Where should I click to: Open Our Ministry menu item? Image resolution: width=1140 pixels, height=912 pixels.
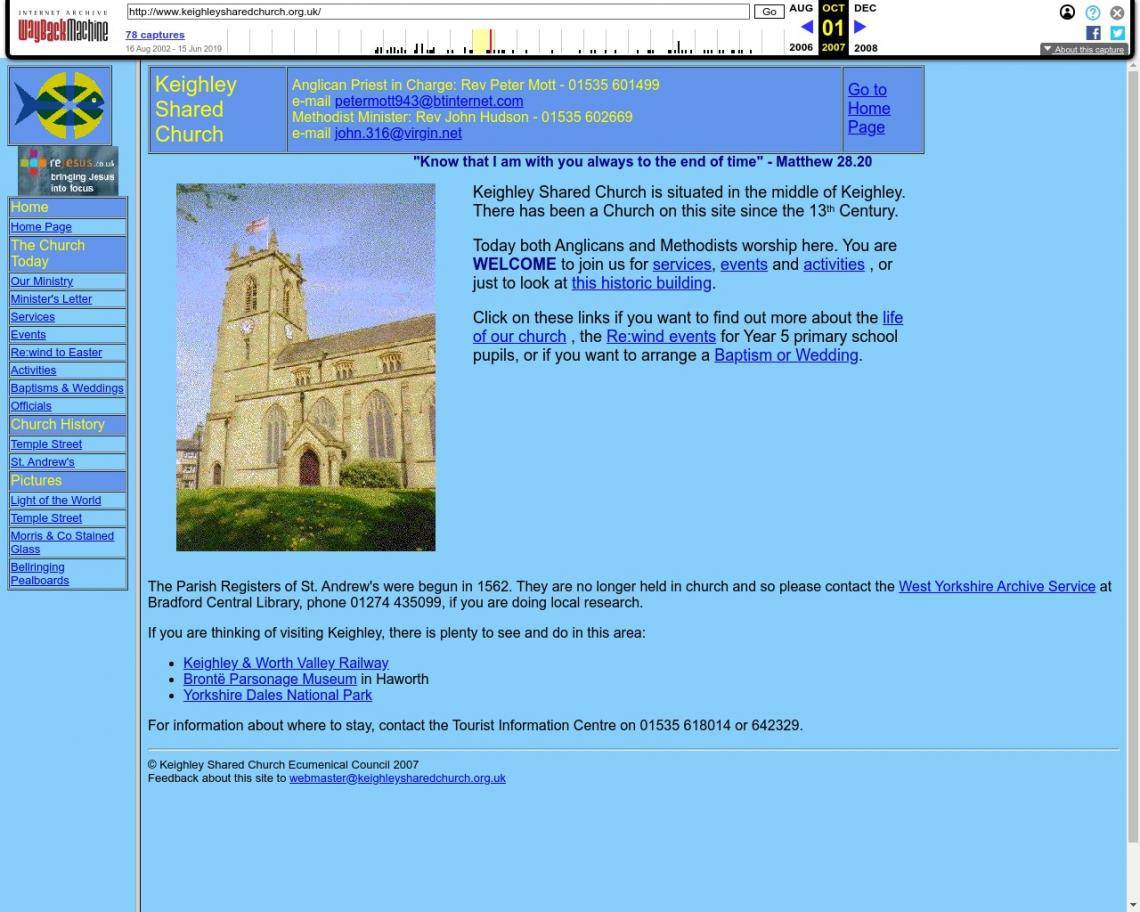click(41, 281)
